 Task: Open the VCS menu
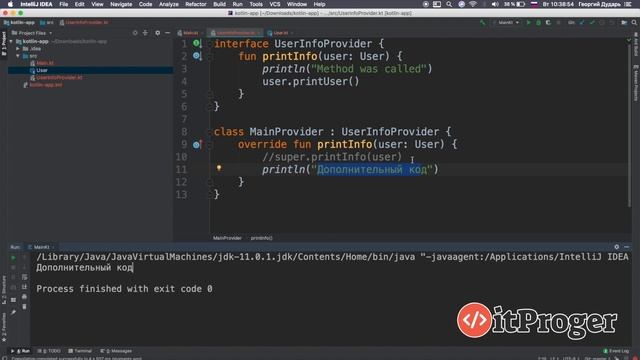tap(275, 4)
